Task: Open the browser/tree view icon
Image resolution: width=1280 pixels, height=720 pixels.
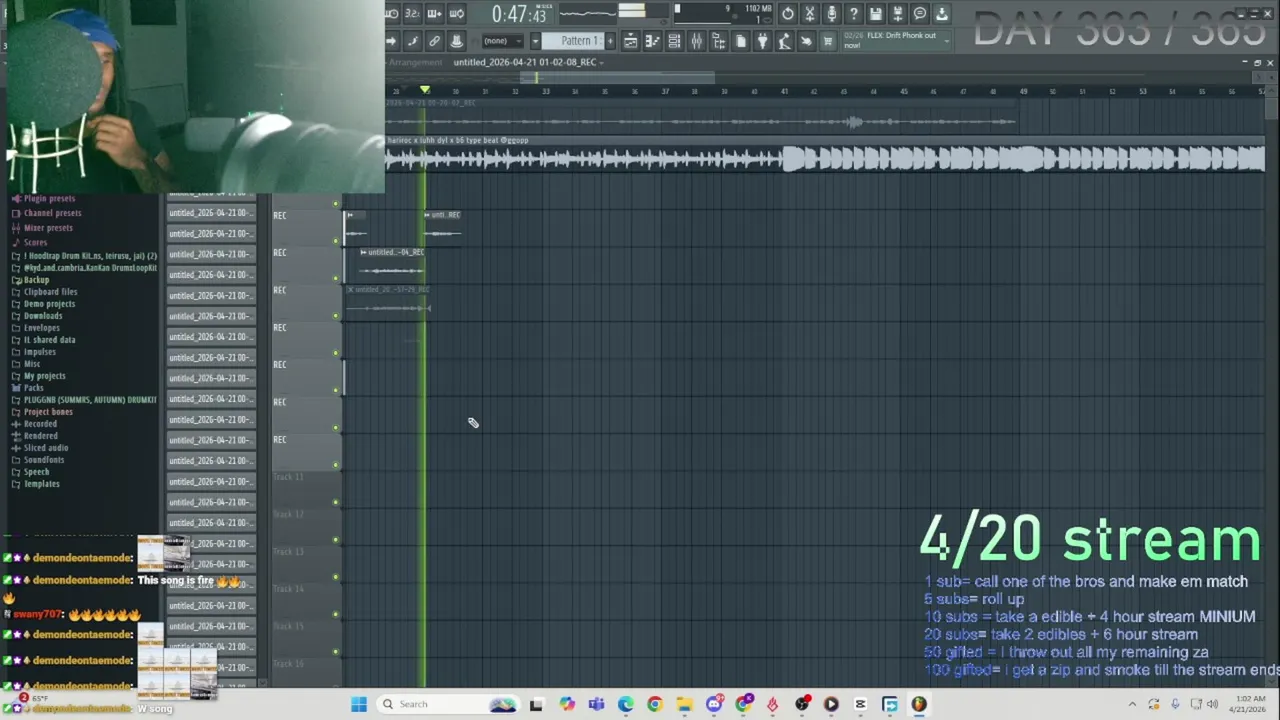Action: (x=718, y=41)
